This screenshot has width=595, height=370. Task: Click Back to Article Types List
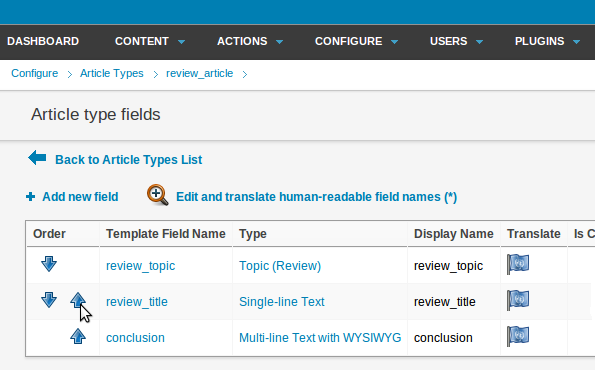coord(129,160)
